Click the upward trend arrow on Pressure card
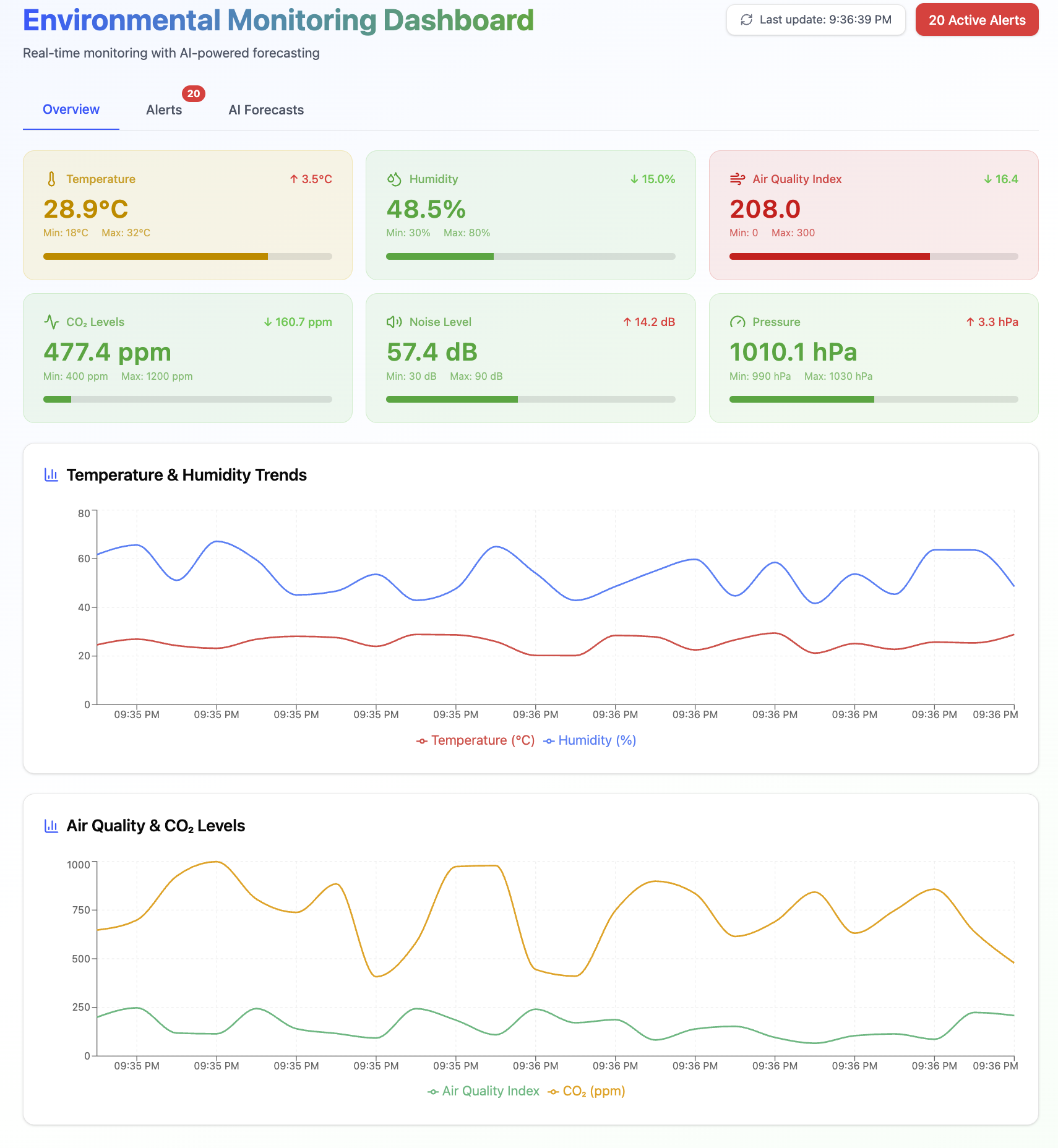Viewport: 1058px width, 1148px height. tap(970, 322)
